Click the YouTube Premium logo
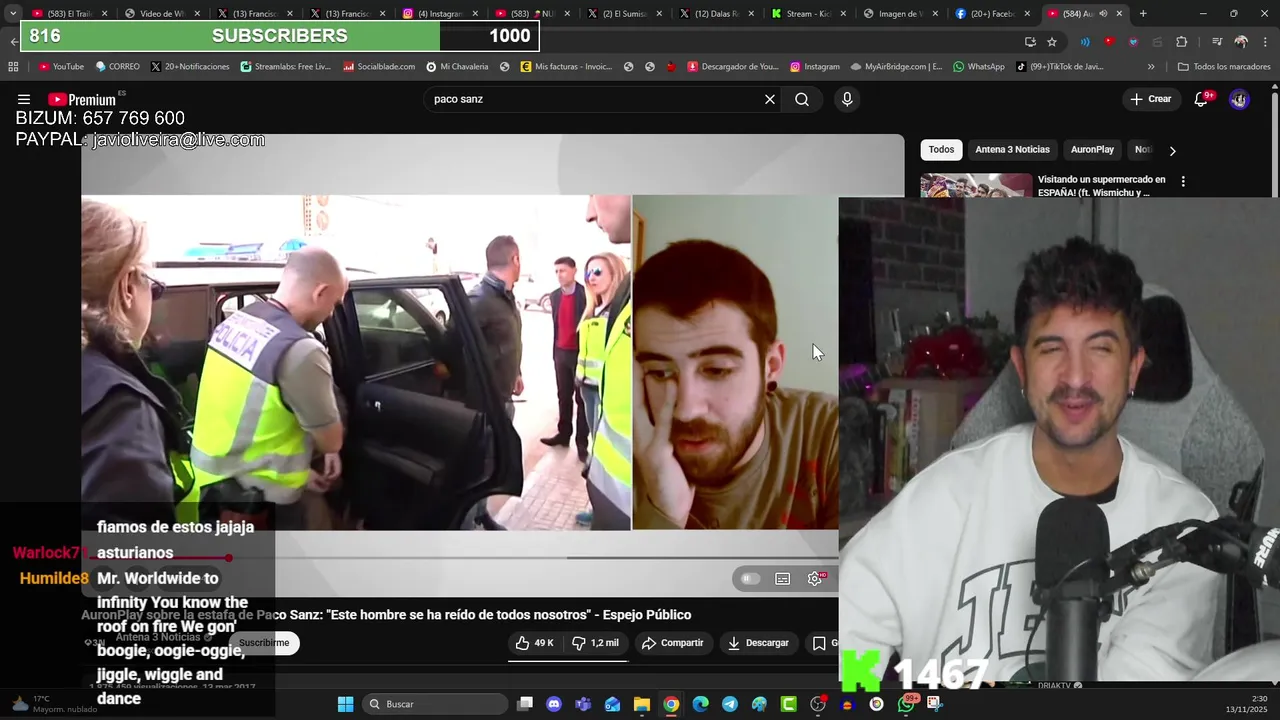This screenshot has width=1280, height=720. (x=82, y=100)
